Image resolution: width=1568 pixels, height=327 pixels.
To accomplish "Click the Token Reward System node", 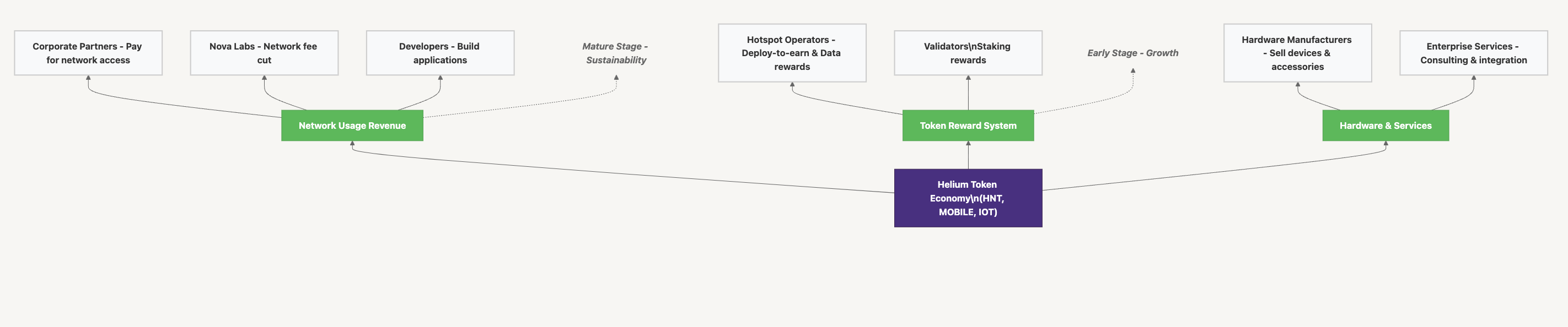I will (x=968, y=125).
